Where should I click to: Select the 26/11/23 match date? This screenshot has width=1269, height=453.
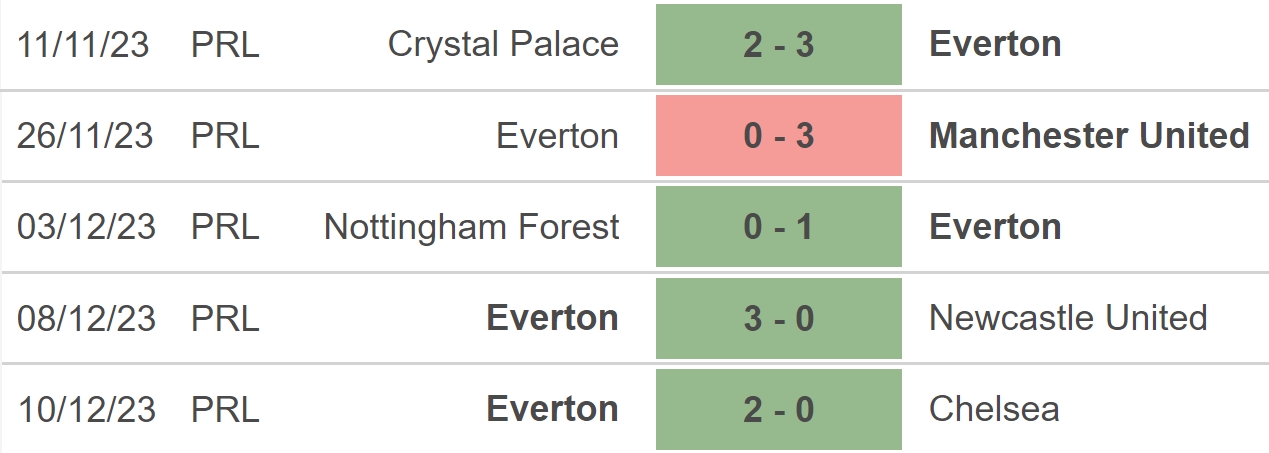click(86, 136)
